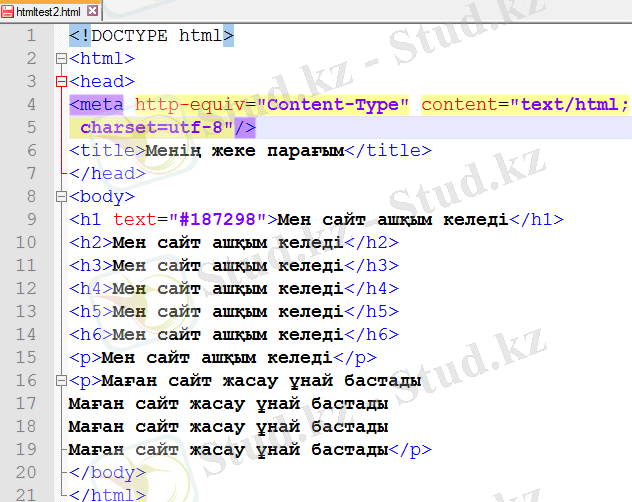Click the opening html tag text

click(x=102, y=59)
